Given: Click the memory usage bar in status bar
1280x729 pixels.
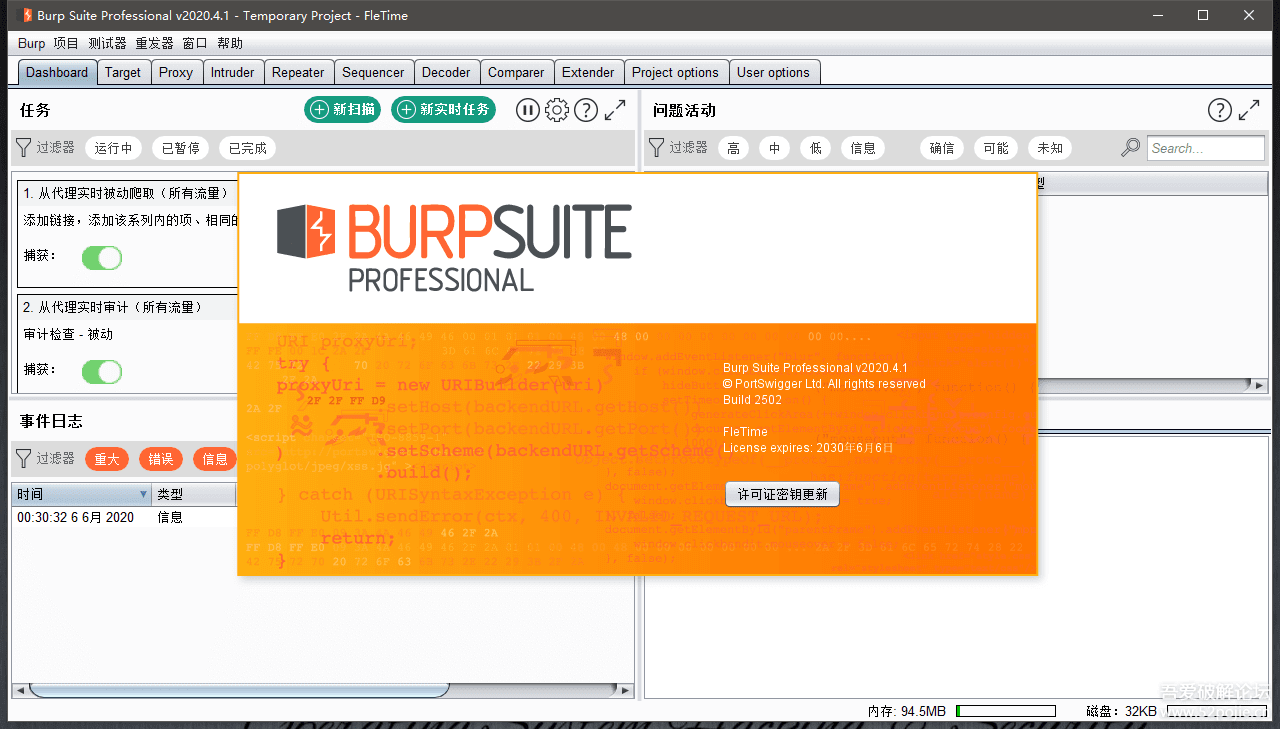Looking at the screenshot, I should (x=1006, y=711).
